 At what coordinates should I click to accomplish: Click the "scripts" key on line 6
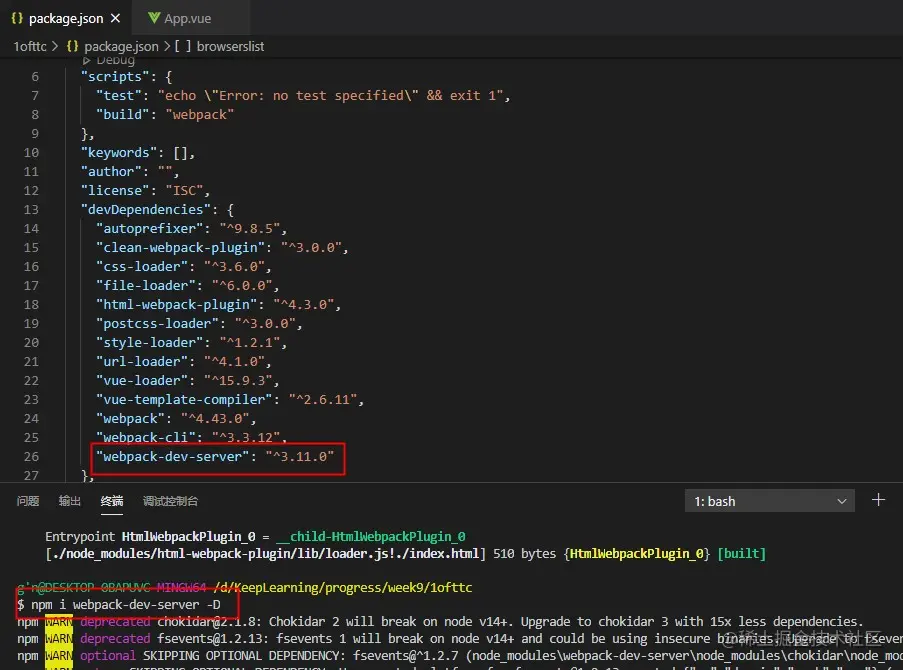115,77
